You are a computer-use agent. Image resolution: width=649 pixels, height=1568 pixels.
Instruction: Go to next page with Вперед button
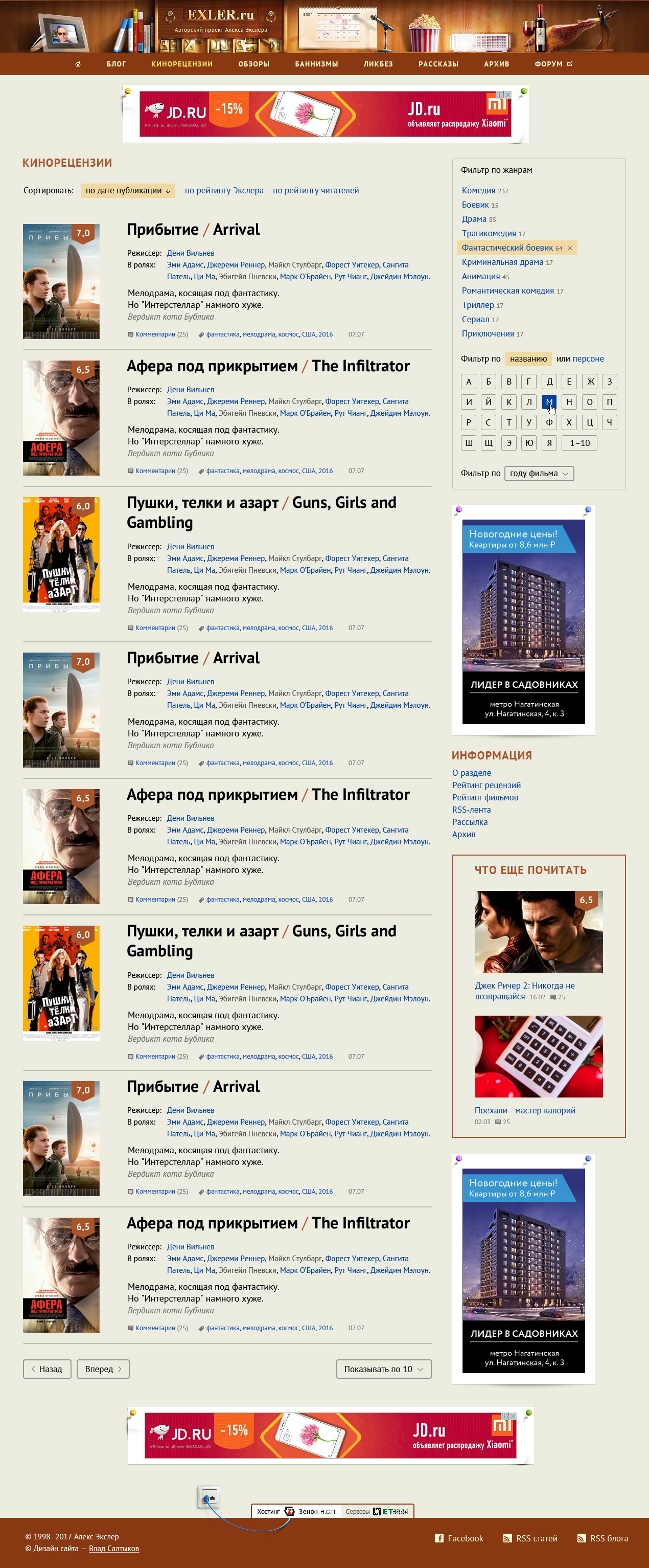point(103,1369)
